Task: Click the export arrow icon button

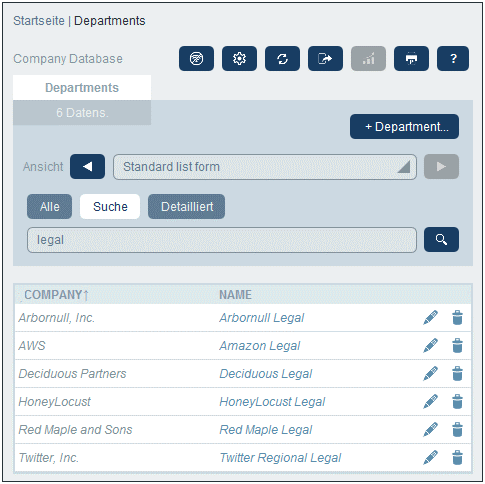Action: [325, 59]
